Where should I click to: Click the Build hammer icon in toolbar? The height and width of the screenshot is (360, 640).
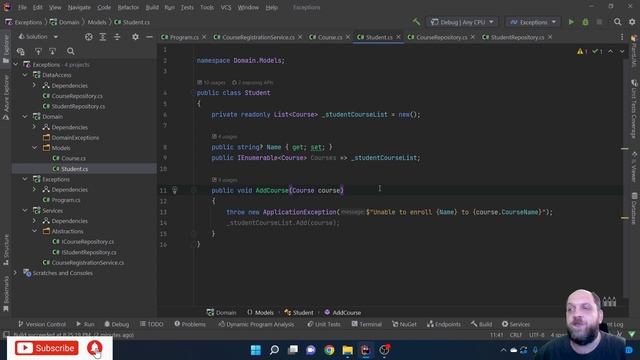click(x=416, y=22)
